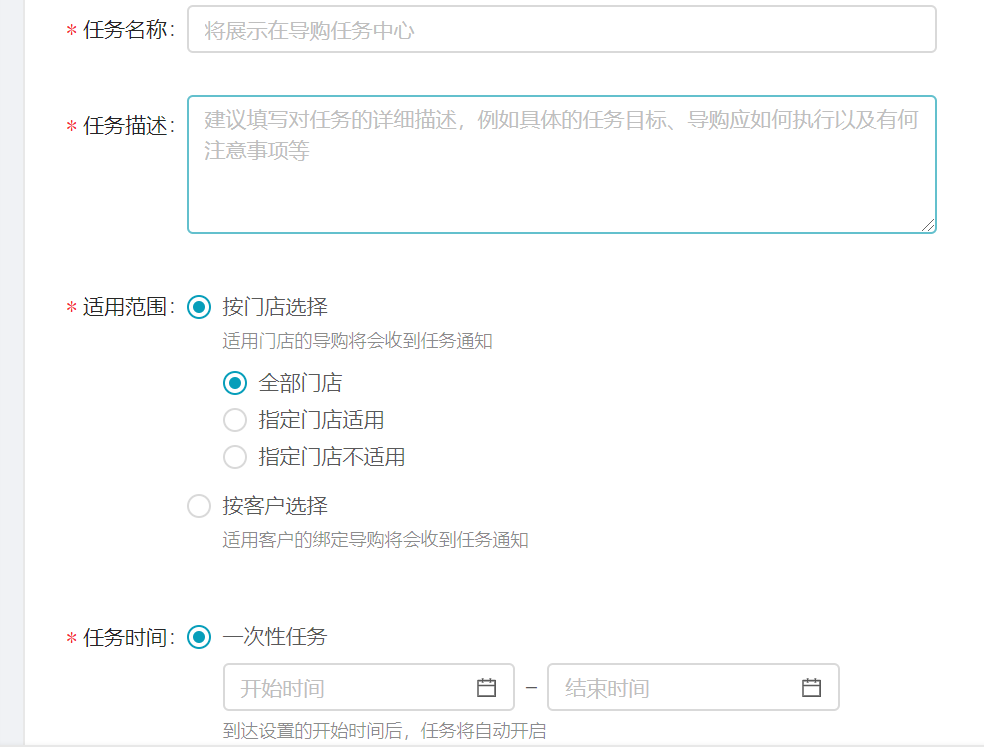
Task: Focus the 任务名称 input field
Action: coord(560,29)
